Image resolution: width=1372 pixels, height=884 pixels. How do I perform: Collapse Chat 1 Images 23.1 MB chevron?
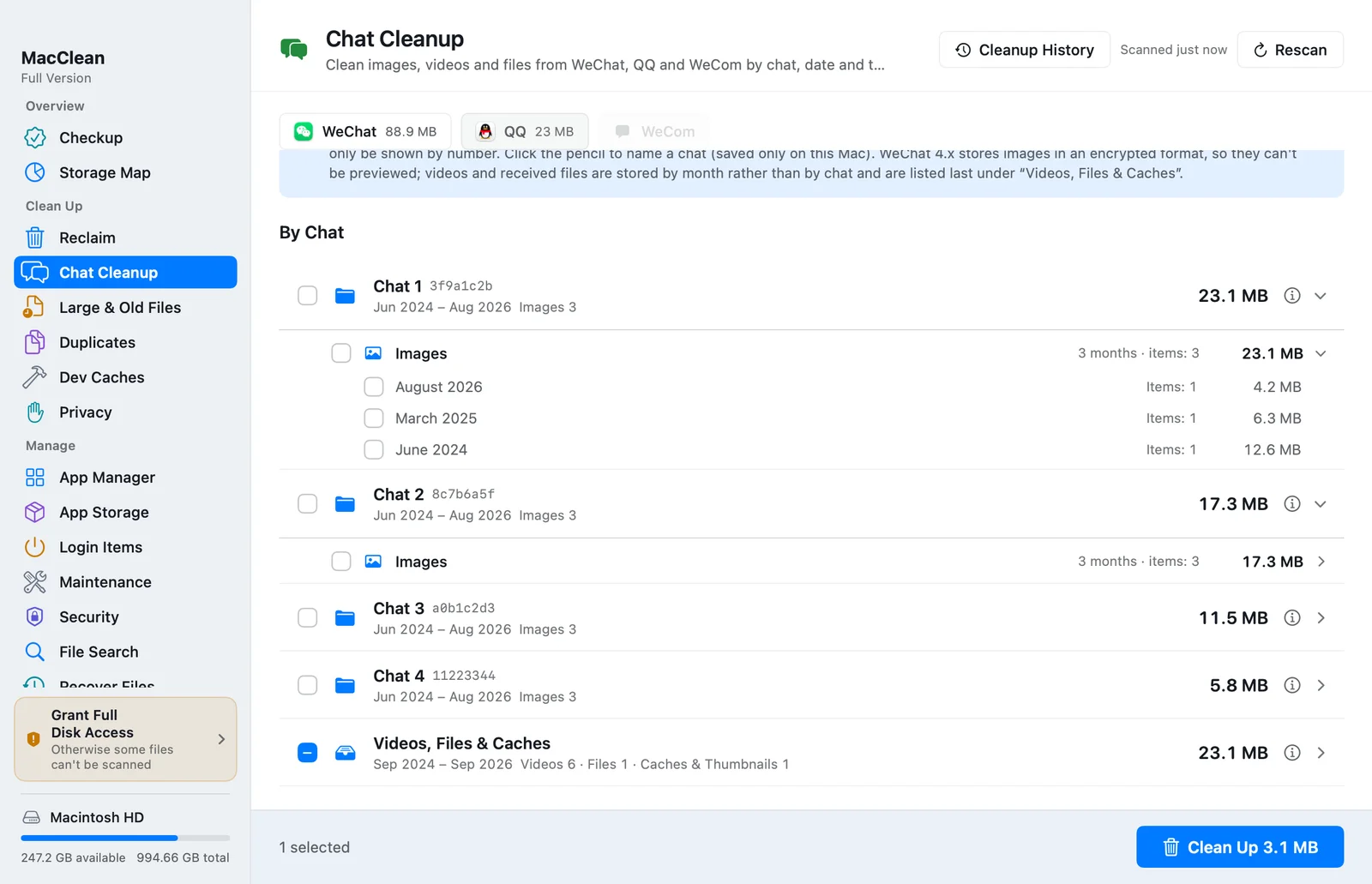[1321, 353]
